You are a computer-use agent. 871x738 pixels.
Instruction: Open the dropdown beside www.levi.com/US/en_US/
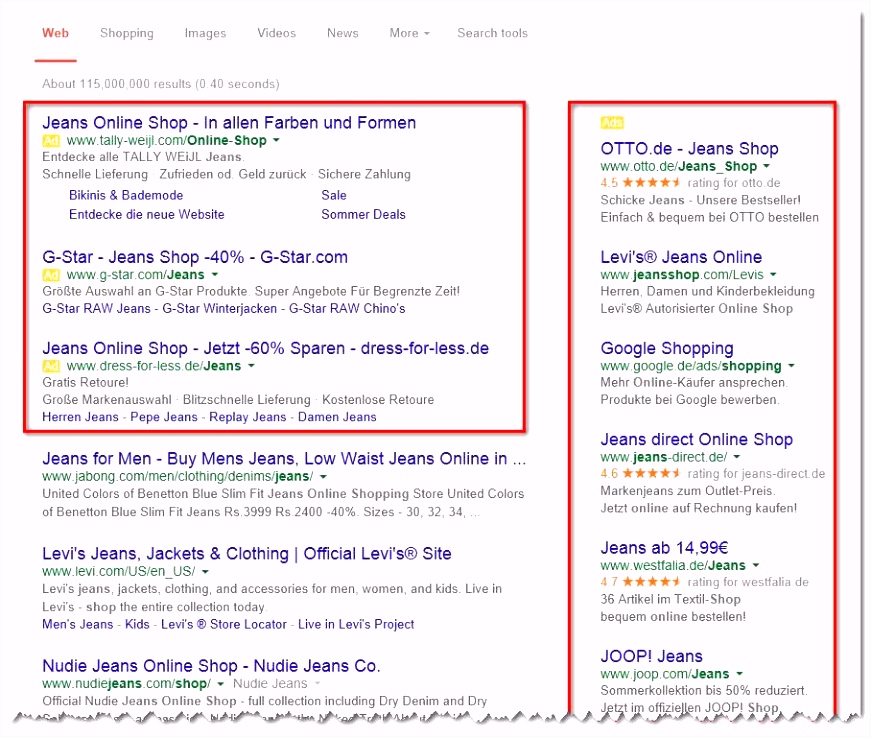(x=206, y=571)
